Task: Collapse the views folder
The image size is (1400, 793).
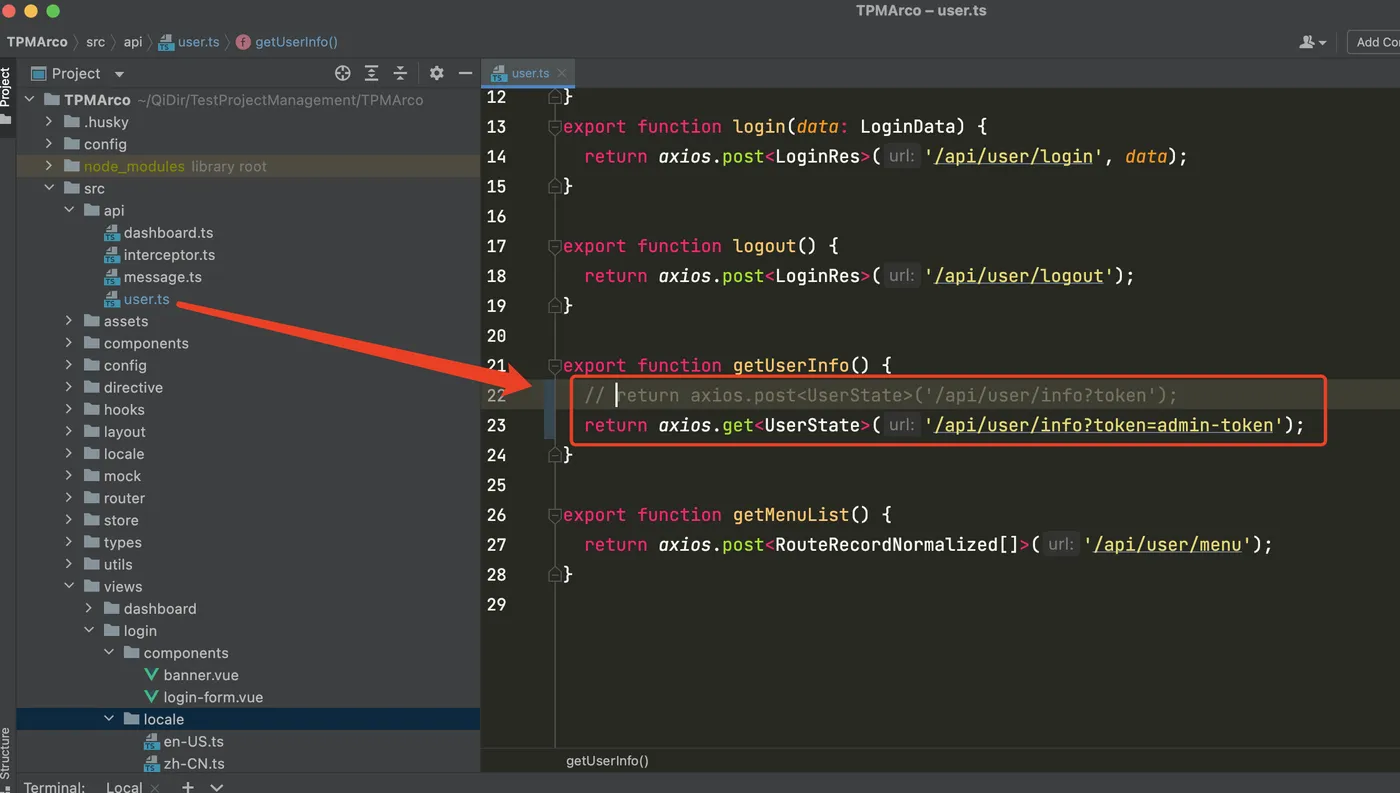Action: pos(69,586)
